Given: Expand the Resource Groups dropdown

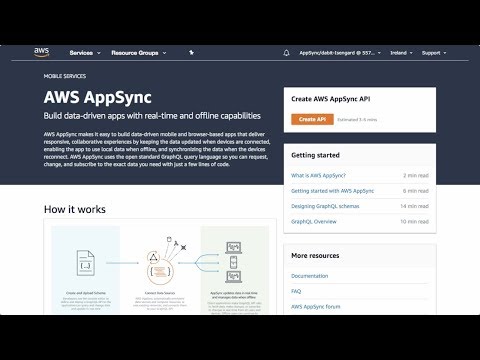Looking at the screenshot, I should (139, 53).
